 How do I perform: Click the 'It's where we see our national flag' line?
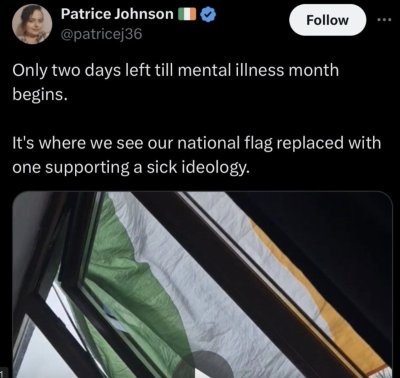[x=196, y=143]
